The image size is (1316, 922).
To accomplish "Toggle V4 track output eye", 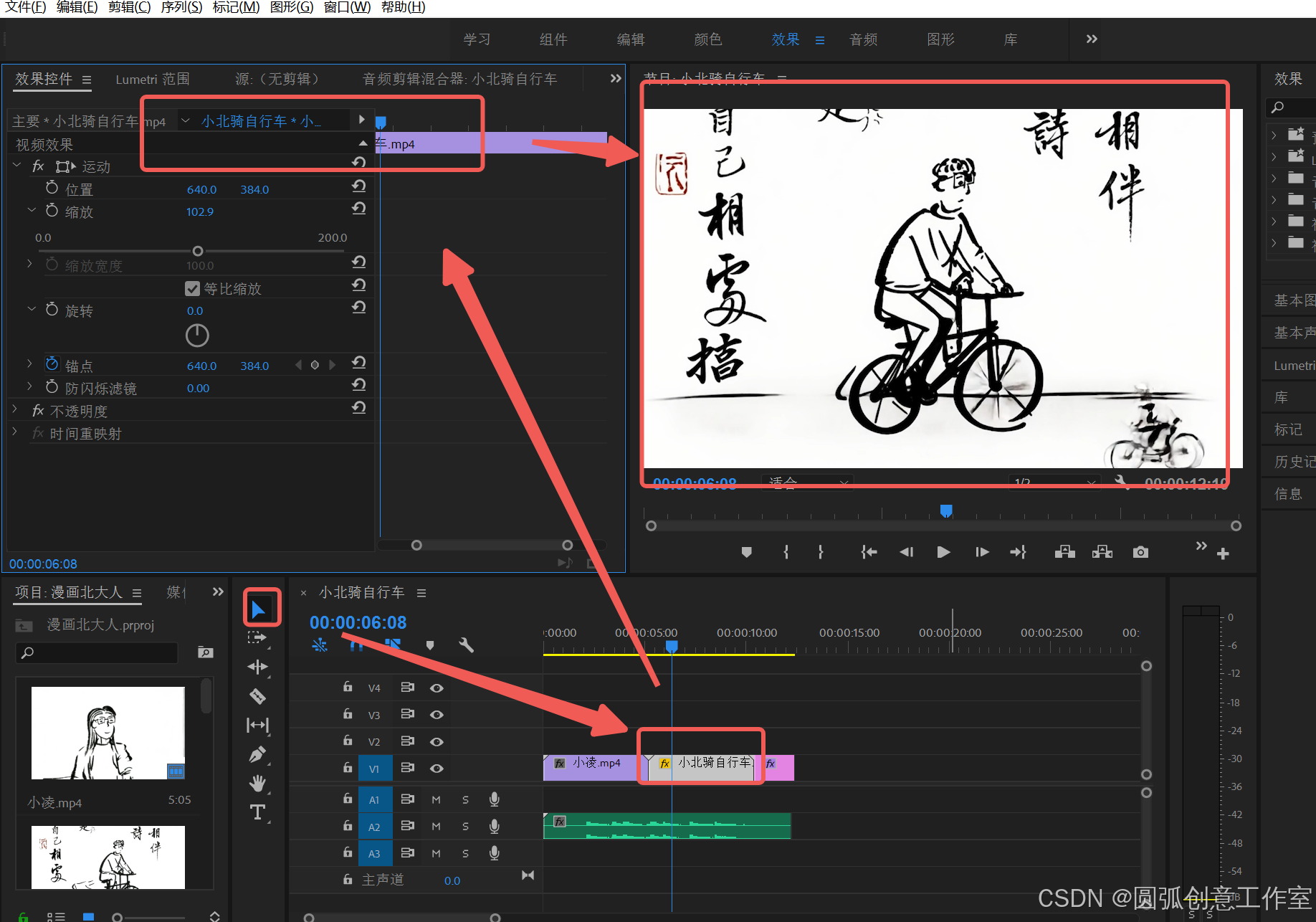I will coord(437,688).
